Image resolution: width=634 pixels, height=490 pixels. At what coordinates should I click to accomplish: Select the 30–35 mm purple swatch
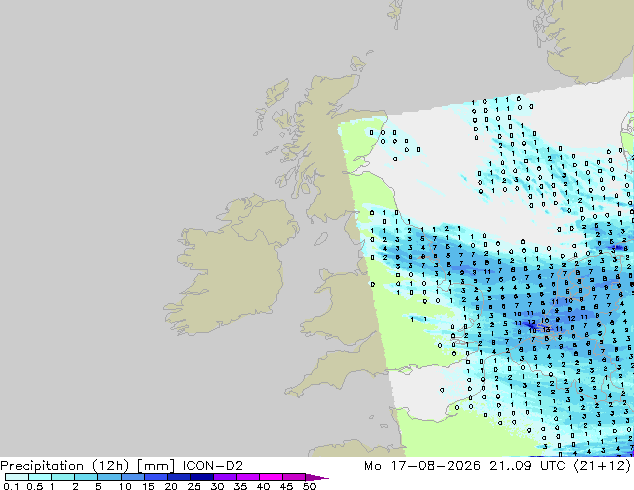coord(224,477)
